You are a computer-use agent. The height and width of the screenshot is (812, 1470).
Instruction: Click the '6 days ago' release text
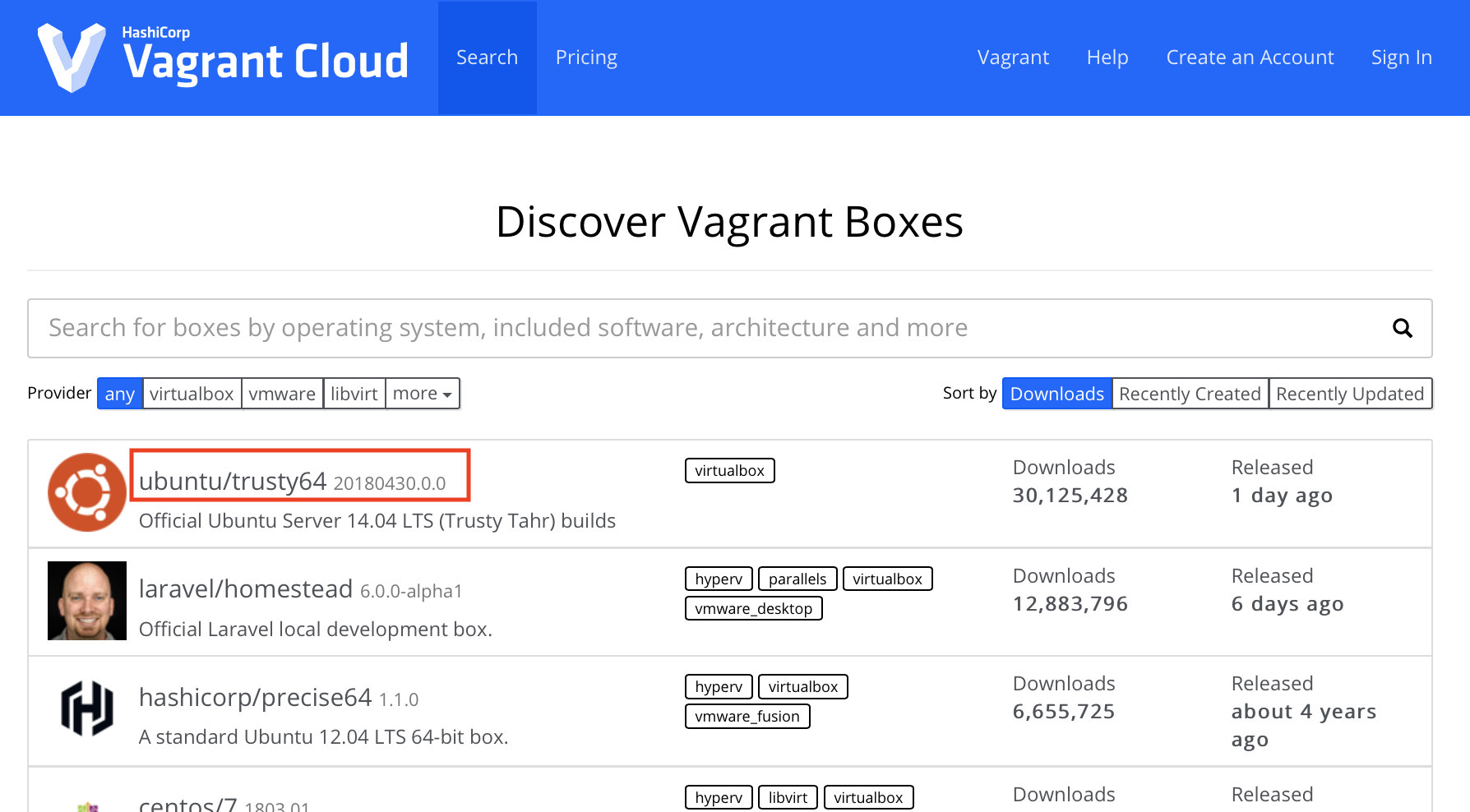point(1287,604)
